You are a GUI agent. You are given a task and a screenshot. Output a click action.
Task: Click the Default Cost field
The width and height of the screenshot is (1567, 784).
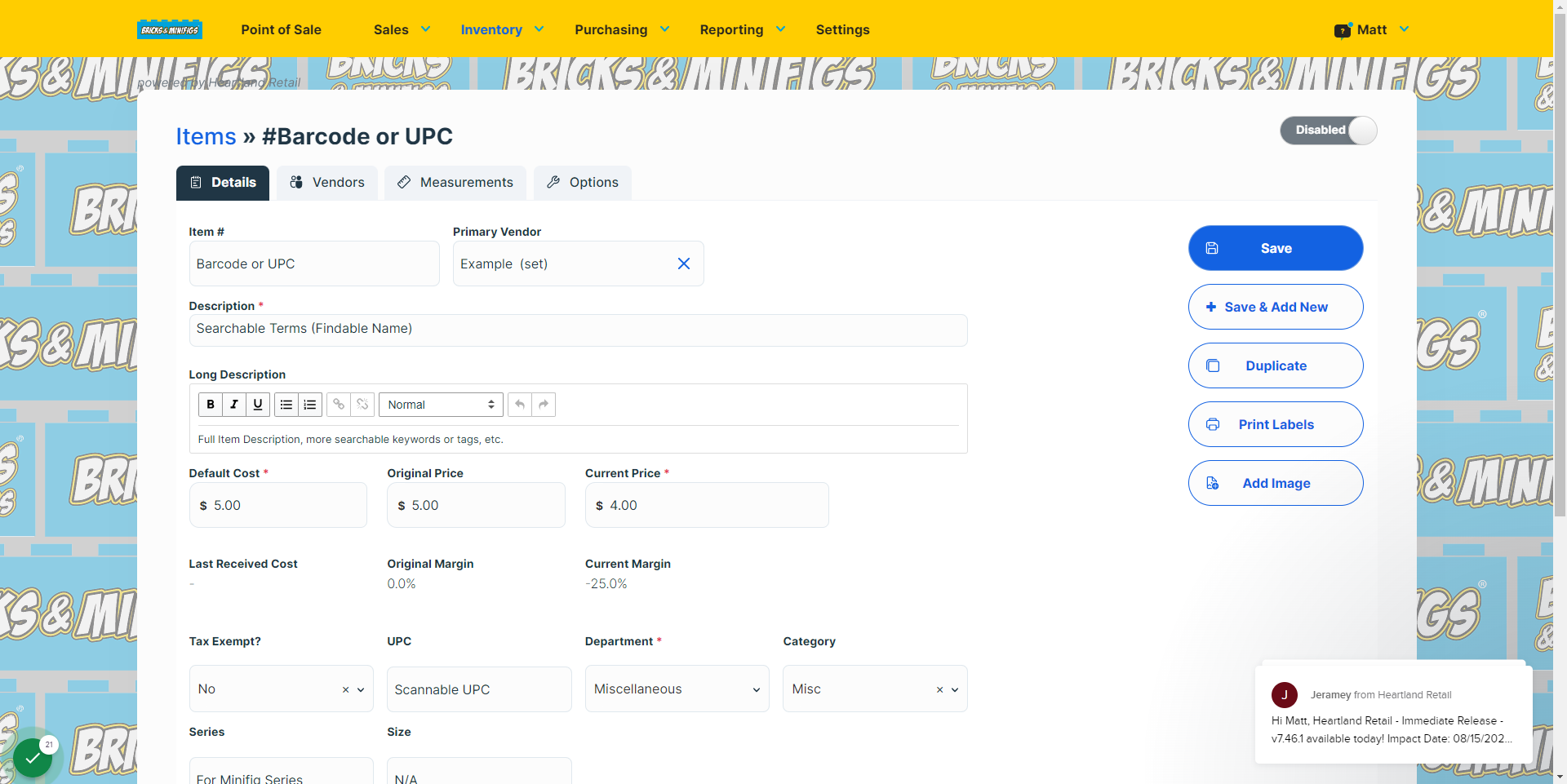pos(278,505)
